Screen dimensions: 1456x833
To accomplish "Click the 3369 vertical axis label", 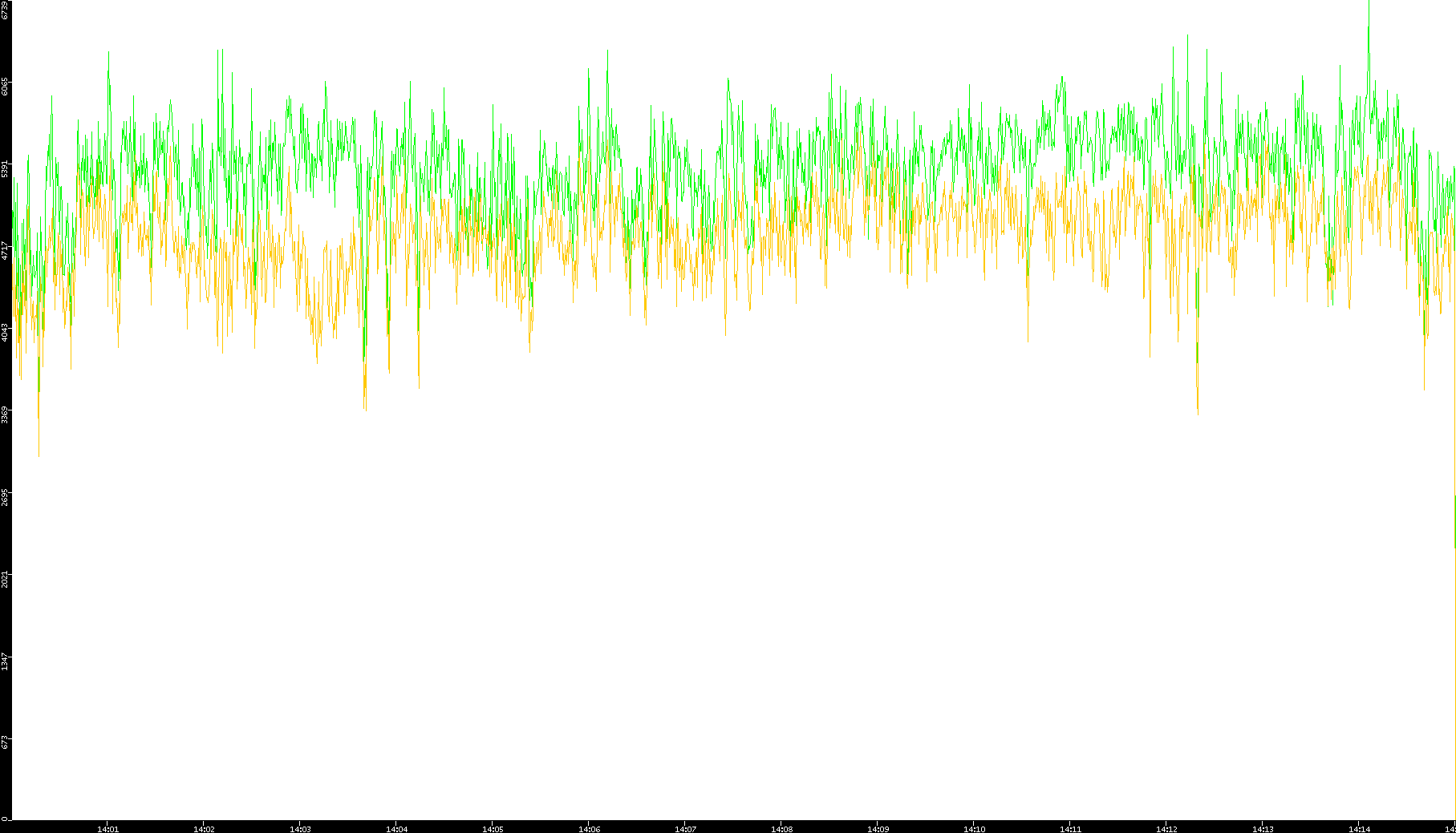I will coord(6,414).
